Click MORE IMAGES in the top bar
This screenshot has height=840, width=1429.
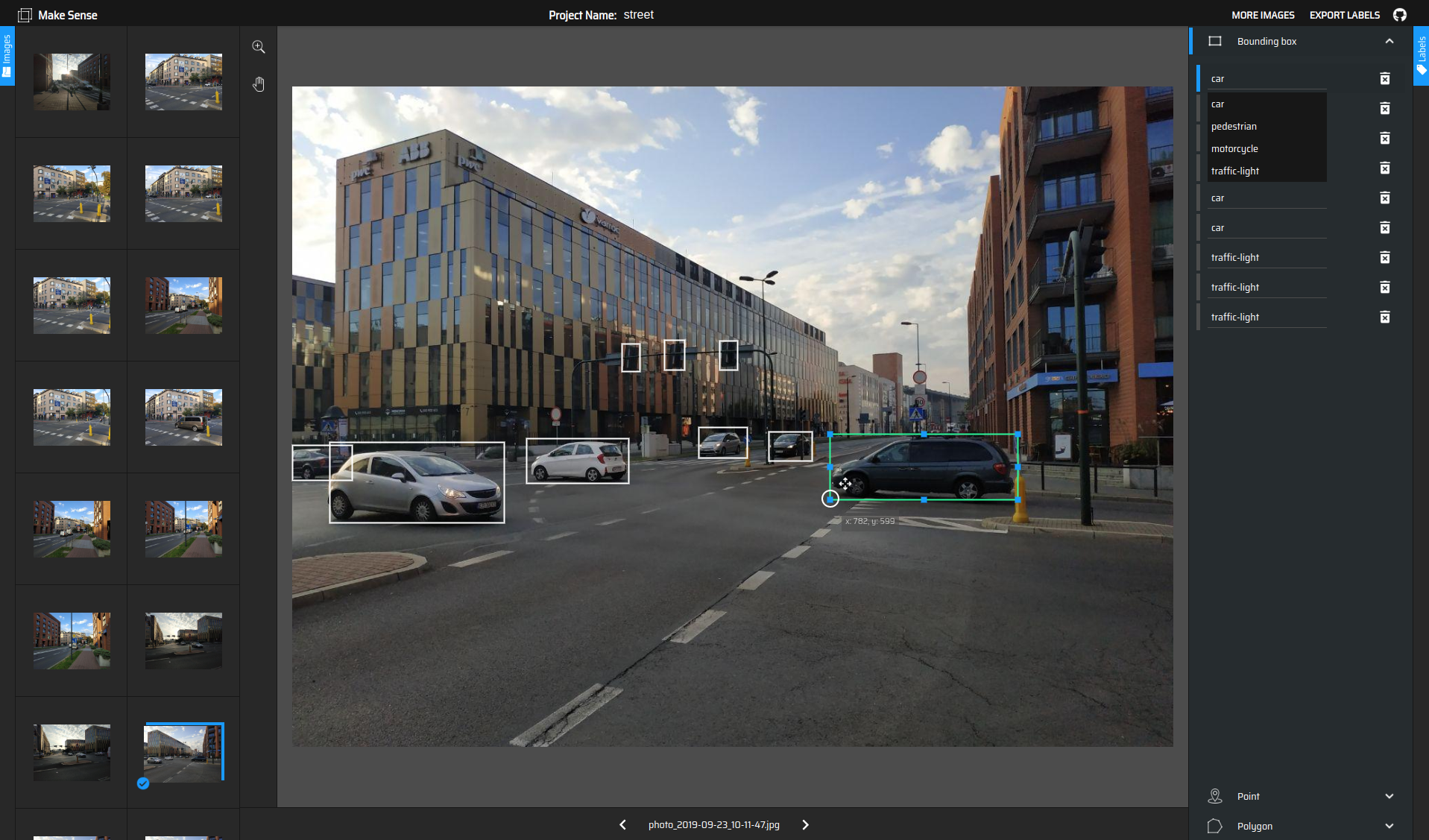point(1263,15)
